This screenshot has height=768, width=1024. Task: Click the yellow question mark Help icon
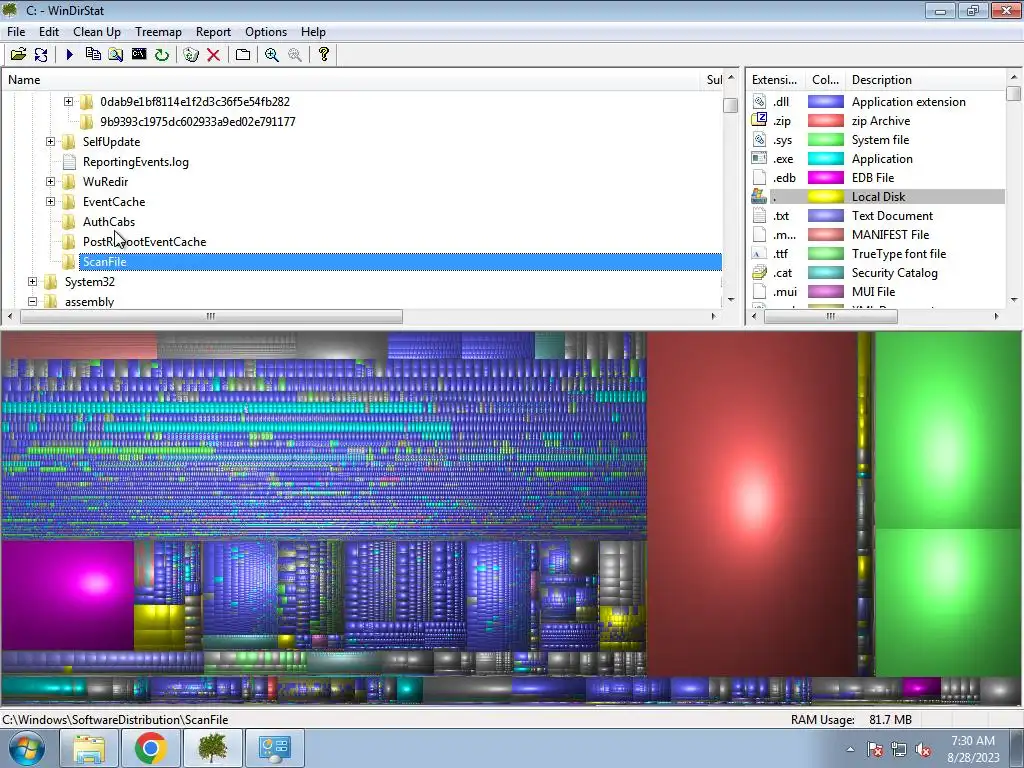pos(323,54)
